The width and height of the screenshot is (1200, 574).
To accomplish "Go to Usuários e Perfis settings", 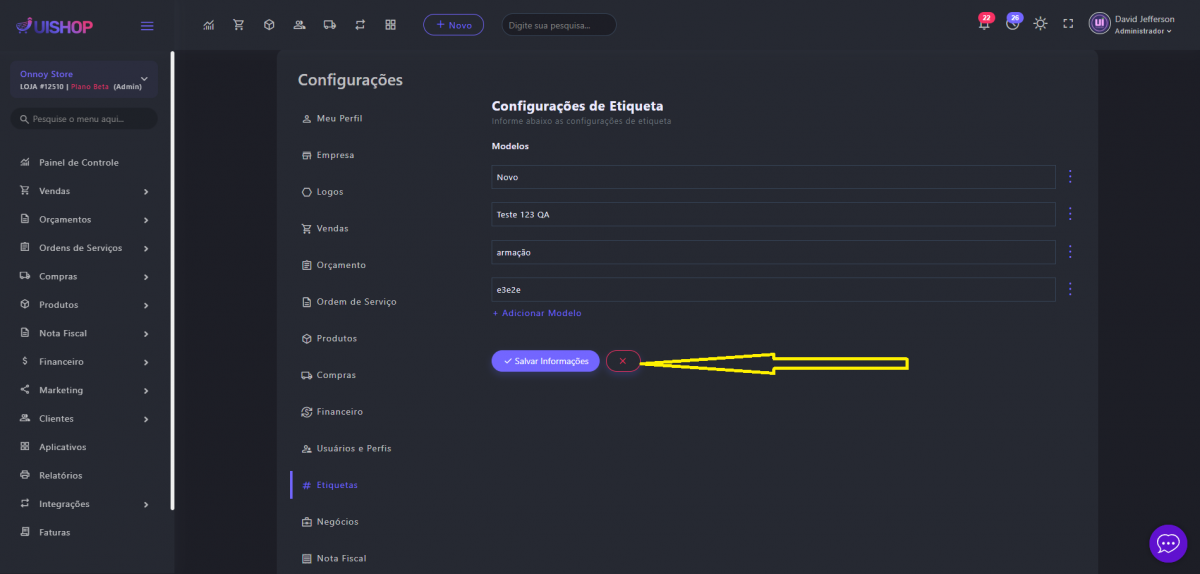I will [x=353, y=448].
